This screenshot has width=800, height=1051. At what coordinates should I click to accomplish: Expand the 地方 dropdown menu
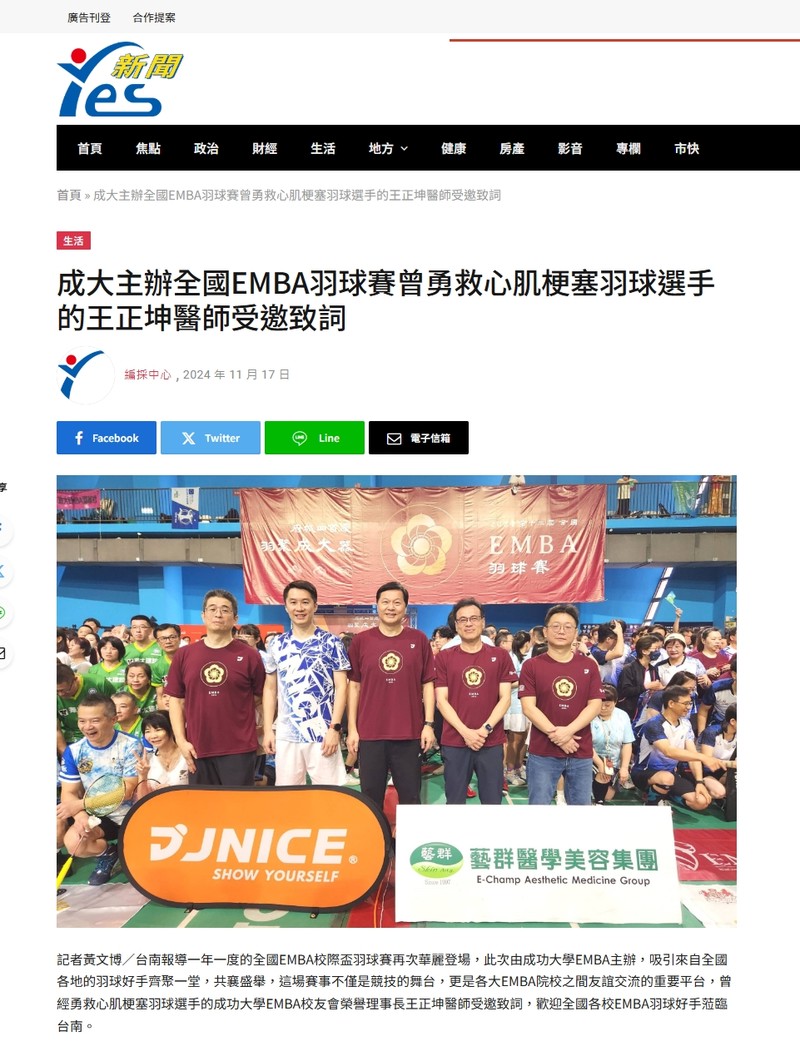[388, 148]
